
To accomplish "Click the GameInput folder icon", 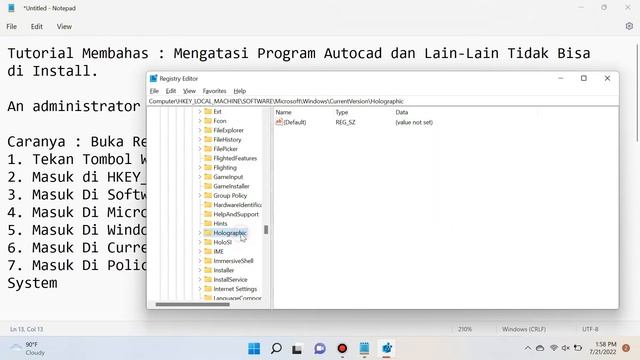I will pos(208,177).
